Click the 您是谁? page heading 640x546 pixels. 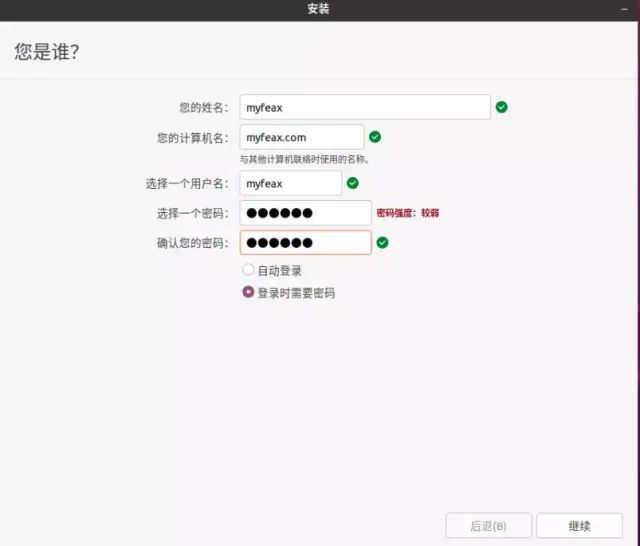[x=47, y=52]
